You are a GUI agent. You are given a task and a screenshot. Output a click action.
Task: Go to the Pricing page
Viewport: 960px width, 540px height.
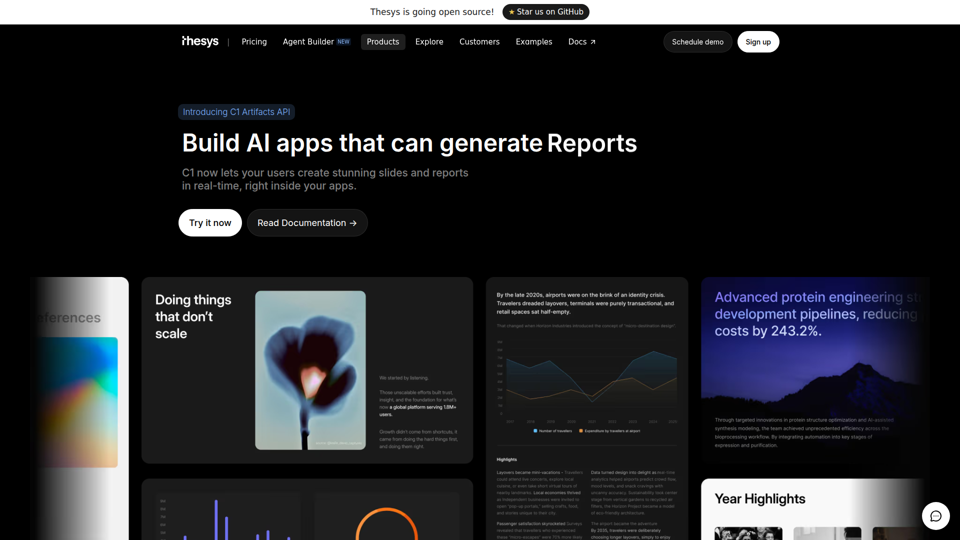[x=254, y=42]
